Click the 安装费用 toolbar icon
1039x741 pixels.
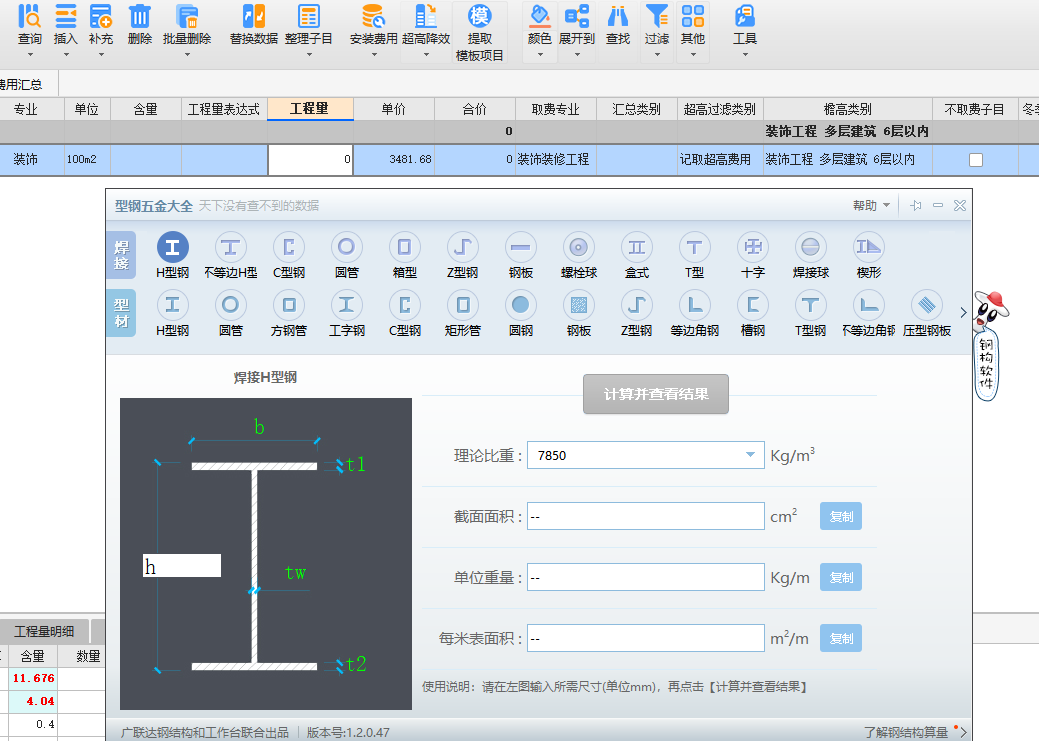(x=373, y=16)
